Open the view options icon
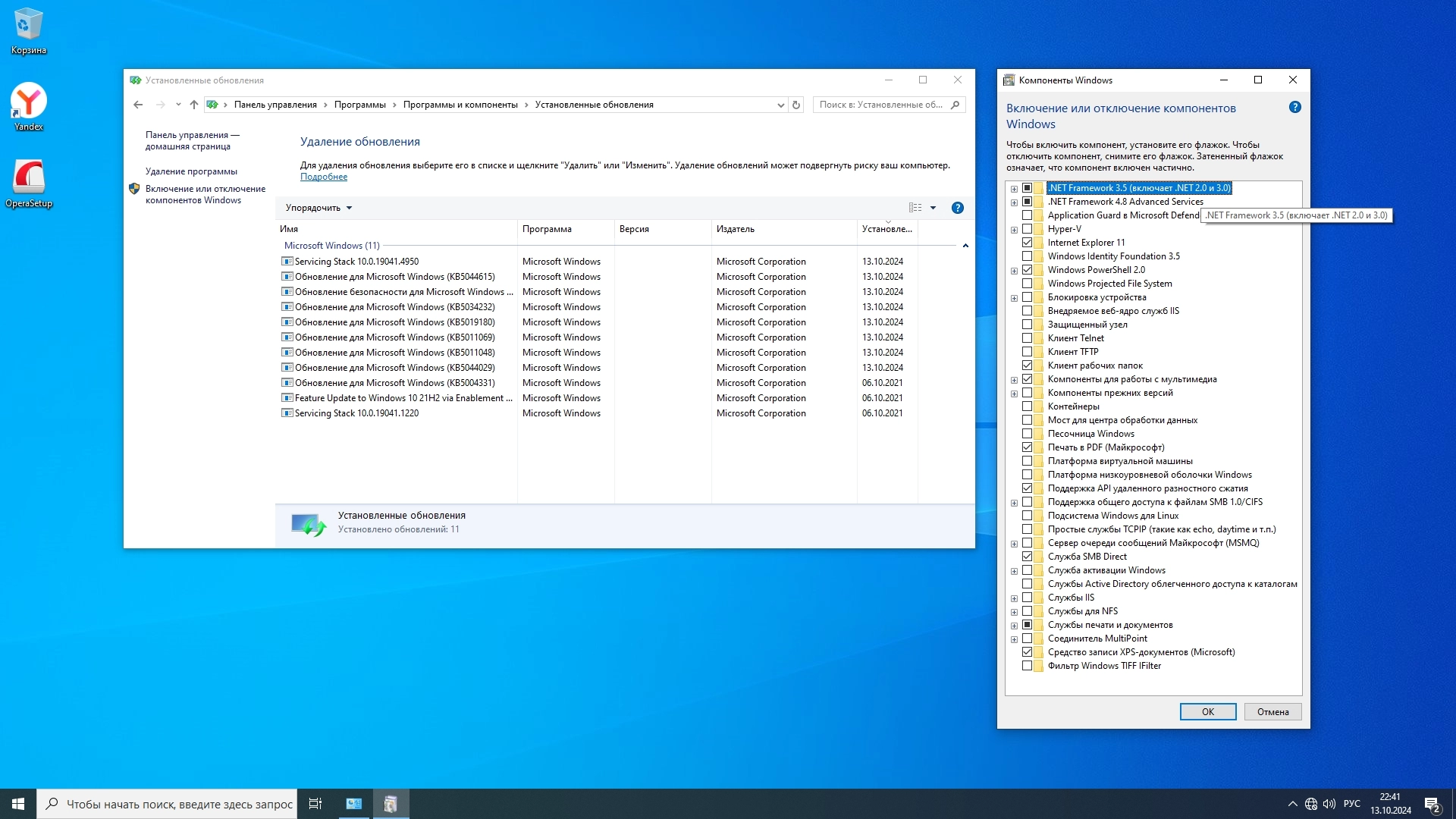The width and height of the screenshot is (1456, 819). coord(915,208)
